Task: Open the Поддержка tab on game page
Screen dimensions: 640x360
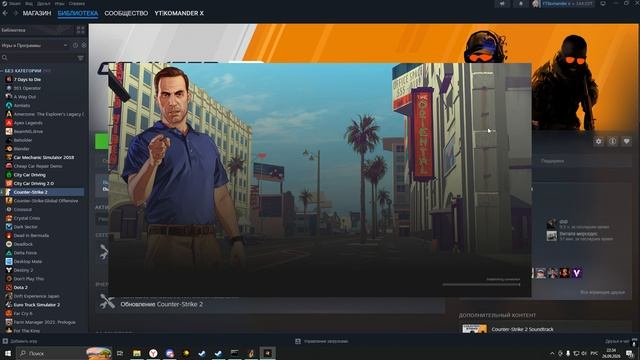Action: pos(552,161)
